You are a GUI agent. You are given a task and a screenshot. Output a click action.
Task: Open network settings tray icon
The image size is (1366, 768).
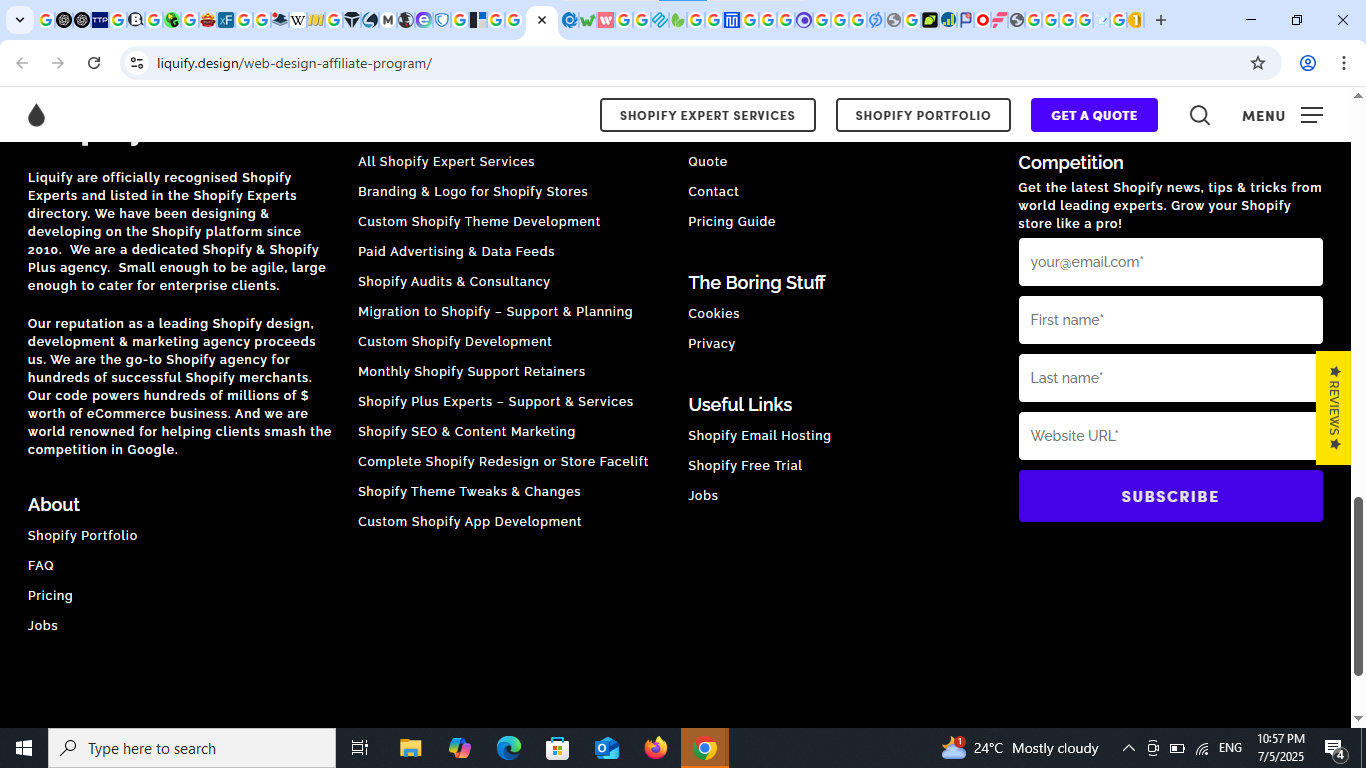pos(1202,748)
